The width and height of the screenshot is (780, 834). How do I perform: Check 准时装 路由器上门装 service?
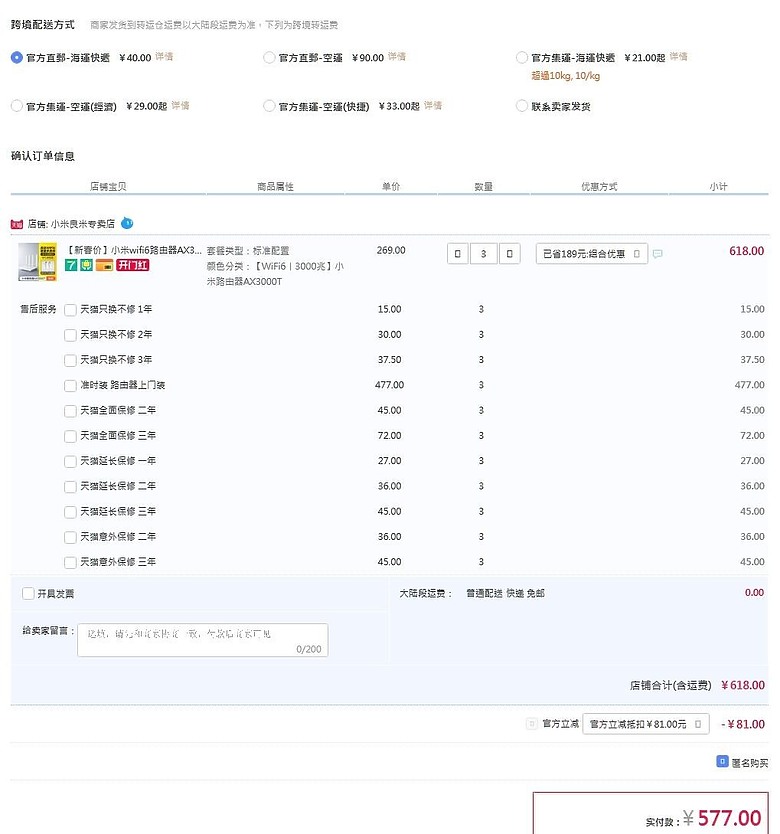click(70, 386)
